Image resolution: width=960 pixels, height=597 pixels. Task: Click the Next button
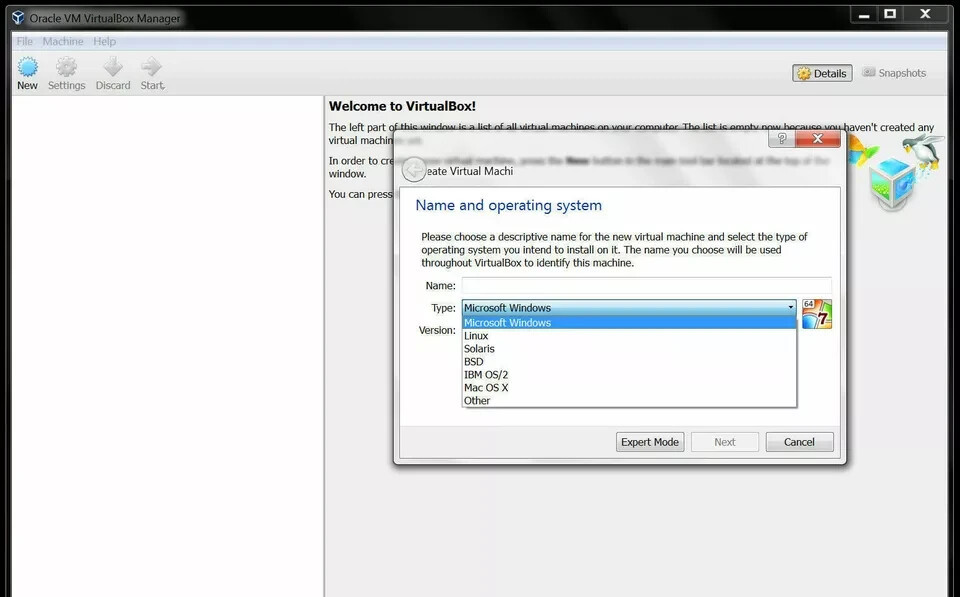click(725, 442)
